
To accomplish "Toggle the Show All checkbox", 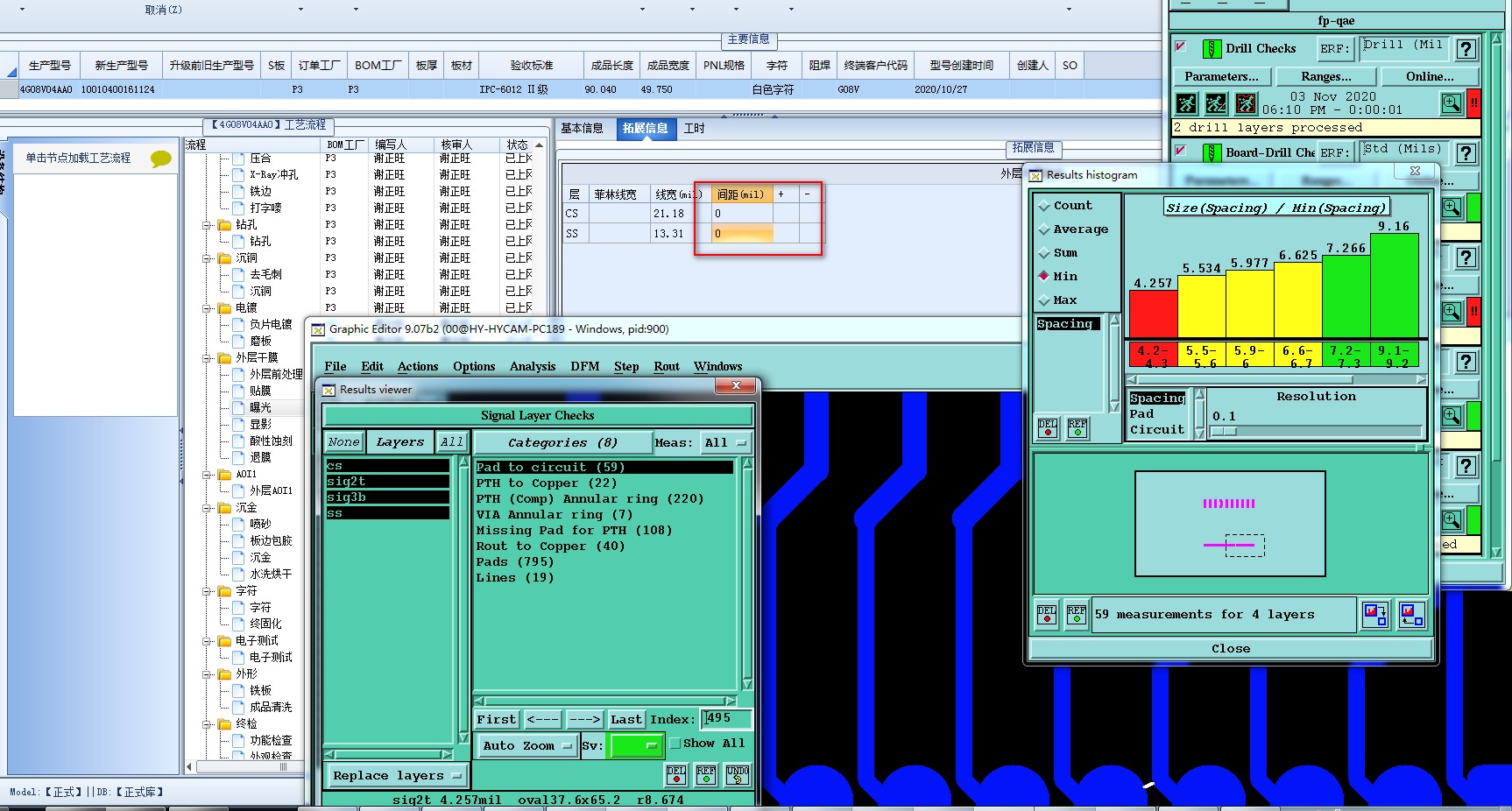I will pyautogui.click(x=675, y=744).
